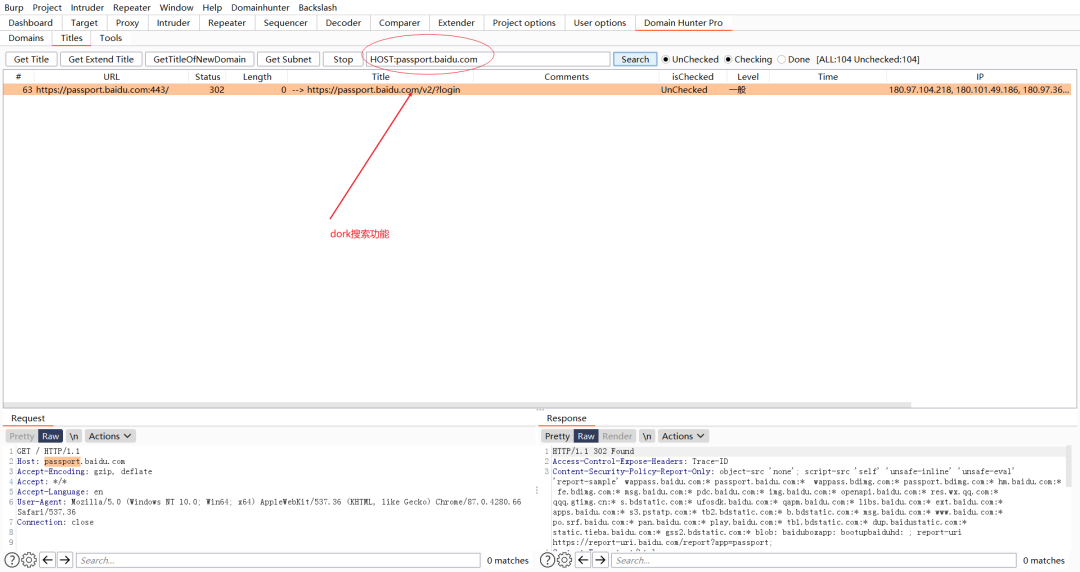The image size is (1080, 572).
Task: Focus the HOST:passport.baidu.com search field
Action: [x=488, y=59]
